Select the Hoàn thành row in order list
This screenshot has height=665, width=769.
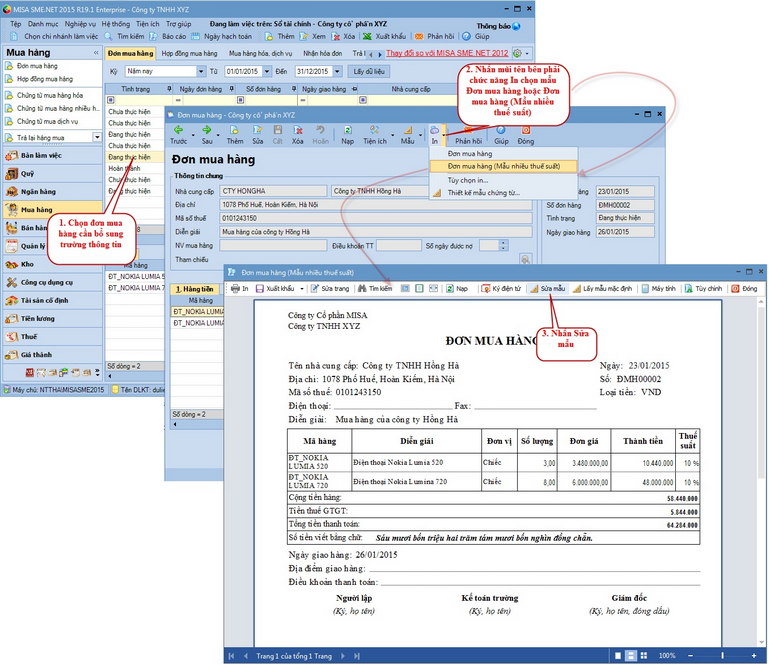click(x=134, y=168)
